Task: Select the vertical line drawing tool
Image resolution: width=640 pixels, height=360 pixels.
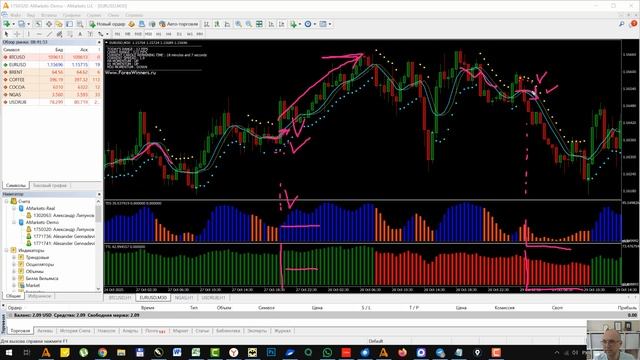Action: [x=29, y=34]
